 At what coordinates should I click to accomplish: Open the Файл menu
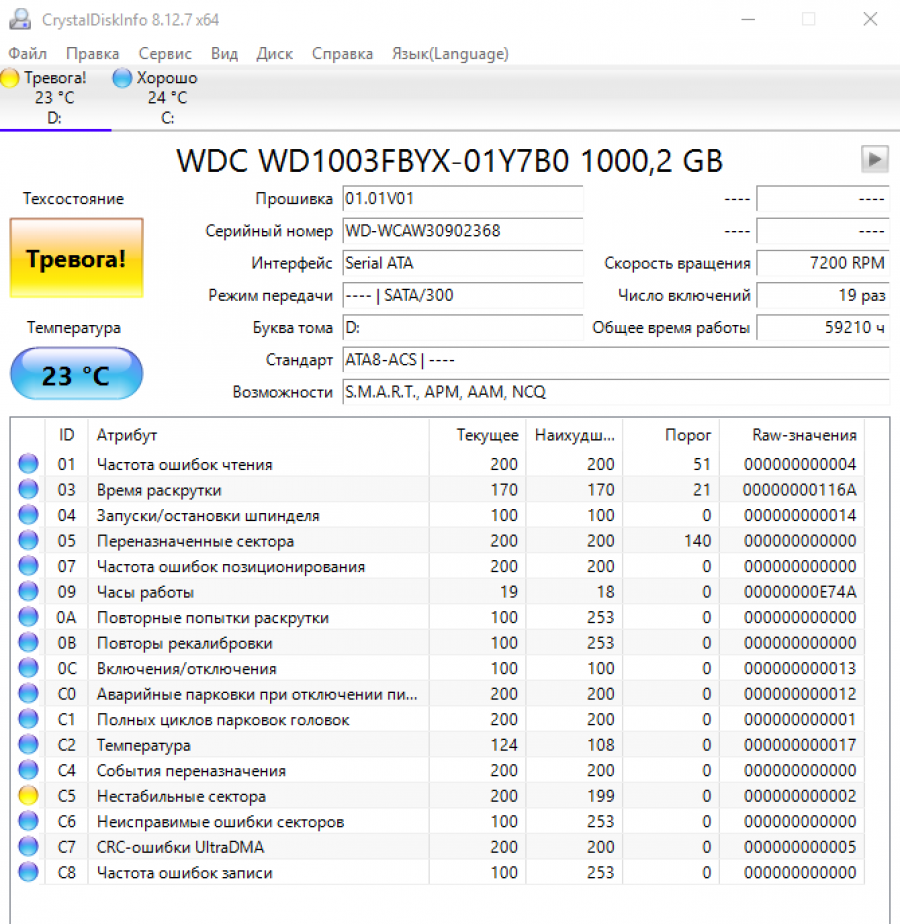[28, 54]
